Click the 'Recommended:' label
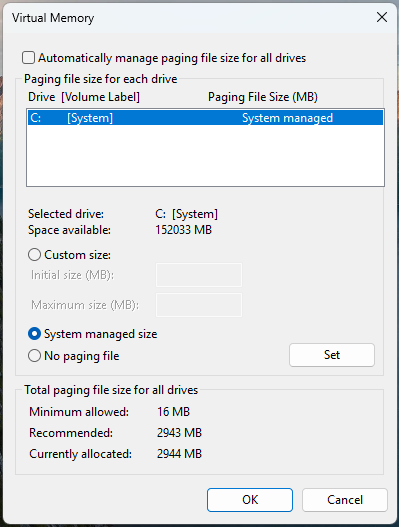Viewport: 399px width, 527px height. pyautogui.click(x=71, y=433)
